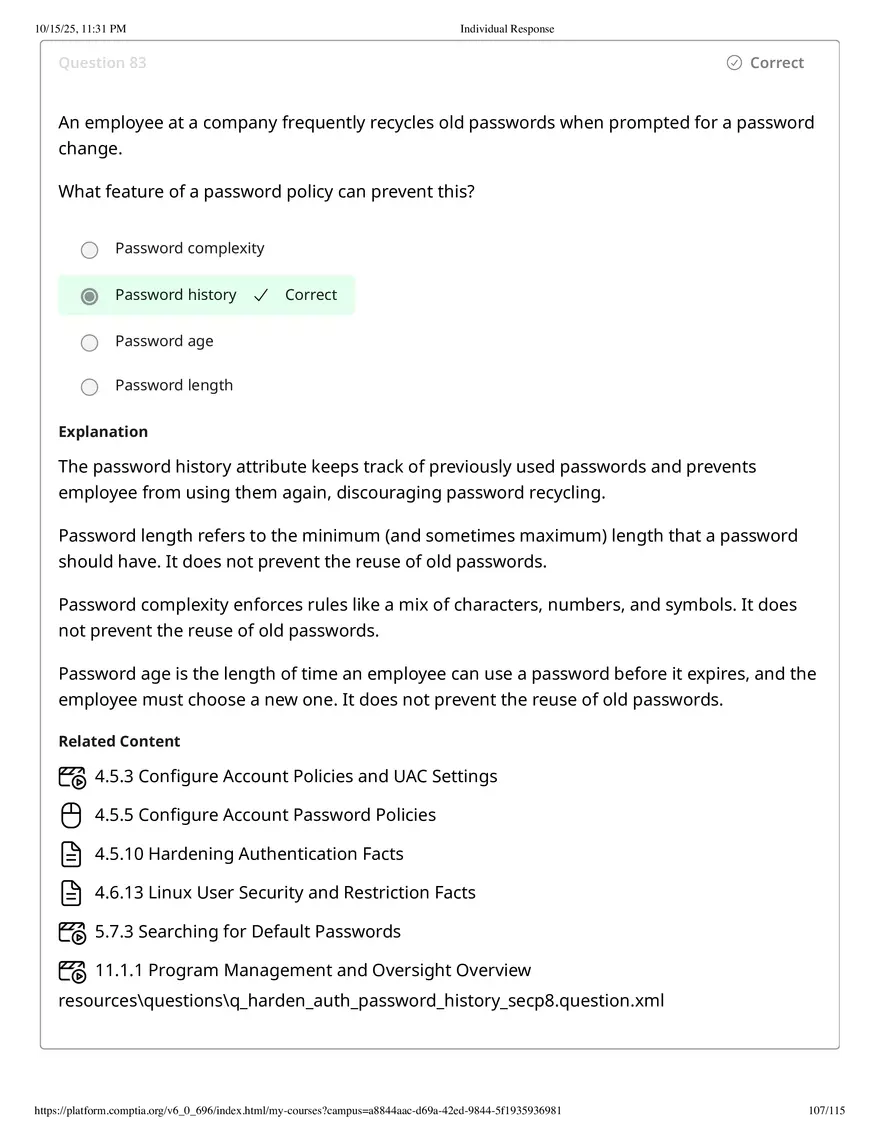Click the video icon beside 11.1.1 Program Management
This screenshot has width=880, height=1139.
(71, 971)
